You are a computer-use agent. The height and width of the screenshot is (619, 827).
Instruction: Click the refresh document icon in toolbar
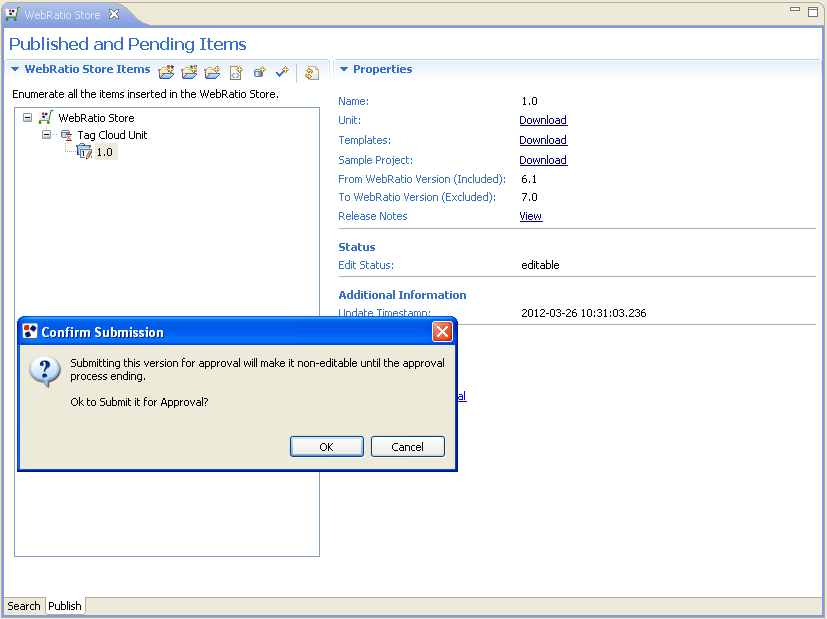coord(312,72)
